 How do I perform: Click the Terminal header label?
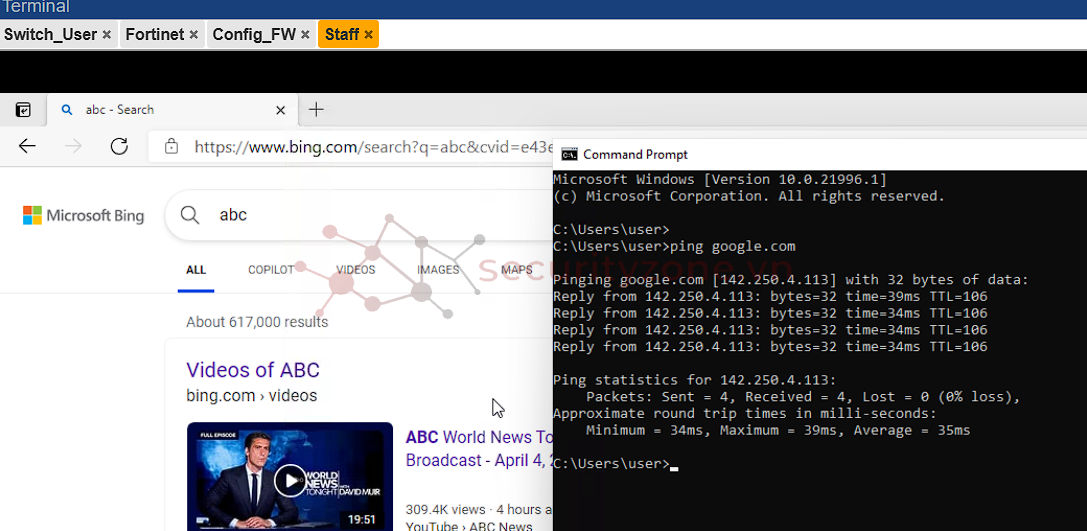[x=36, y=8]
